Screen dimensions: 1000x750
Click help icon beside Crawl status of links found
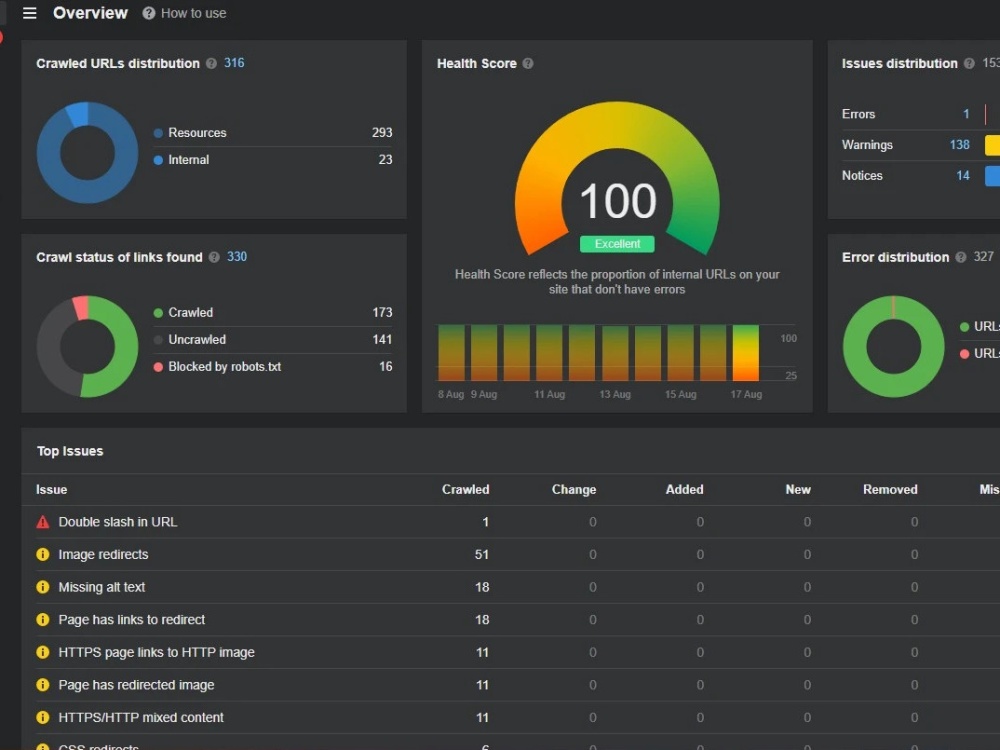pyautogui.click(x=214, y=257)
